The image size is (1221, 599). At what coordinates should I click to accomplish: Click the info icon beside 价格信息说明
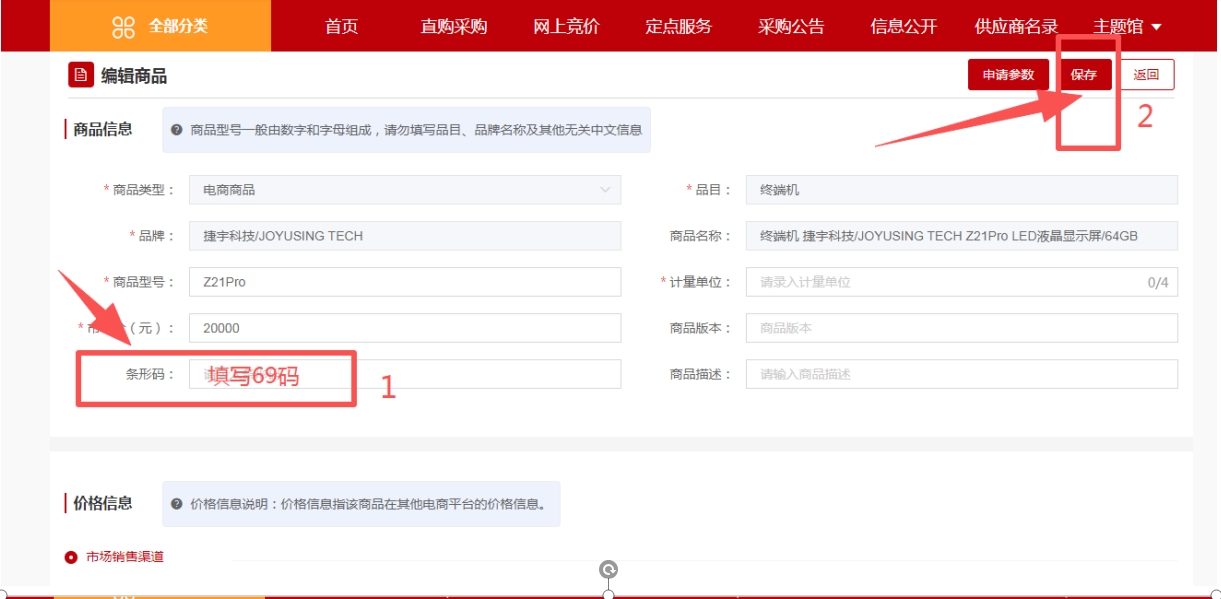(177, 504)
